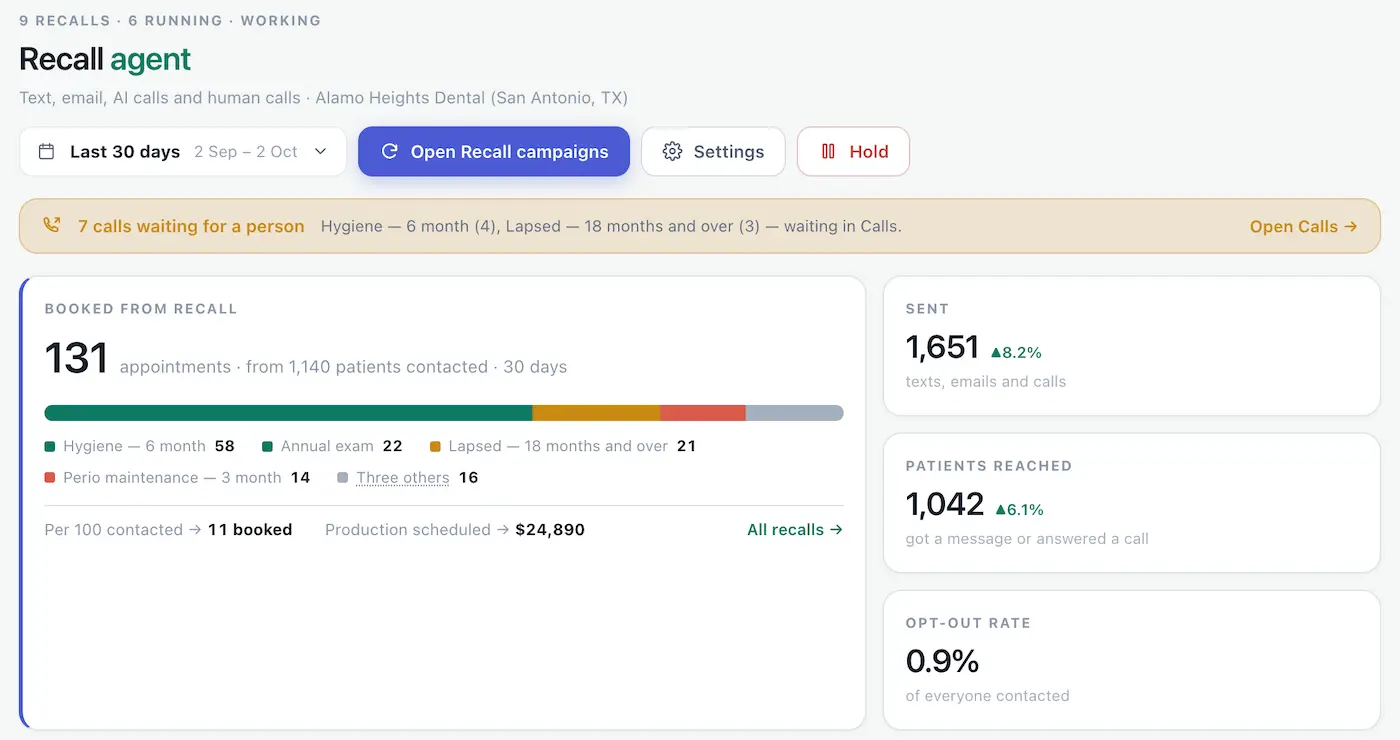Click the refresh icon in Open Recall campaigns

(x=390, y=152)
